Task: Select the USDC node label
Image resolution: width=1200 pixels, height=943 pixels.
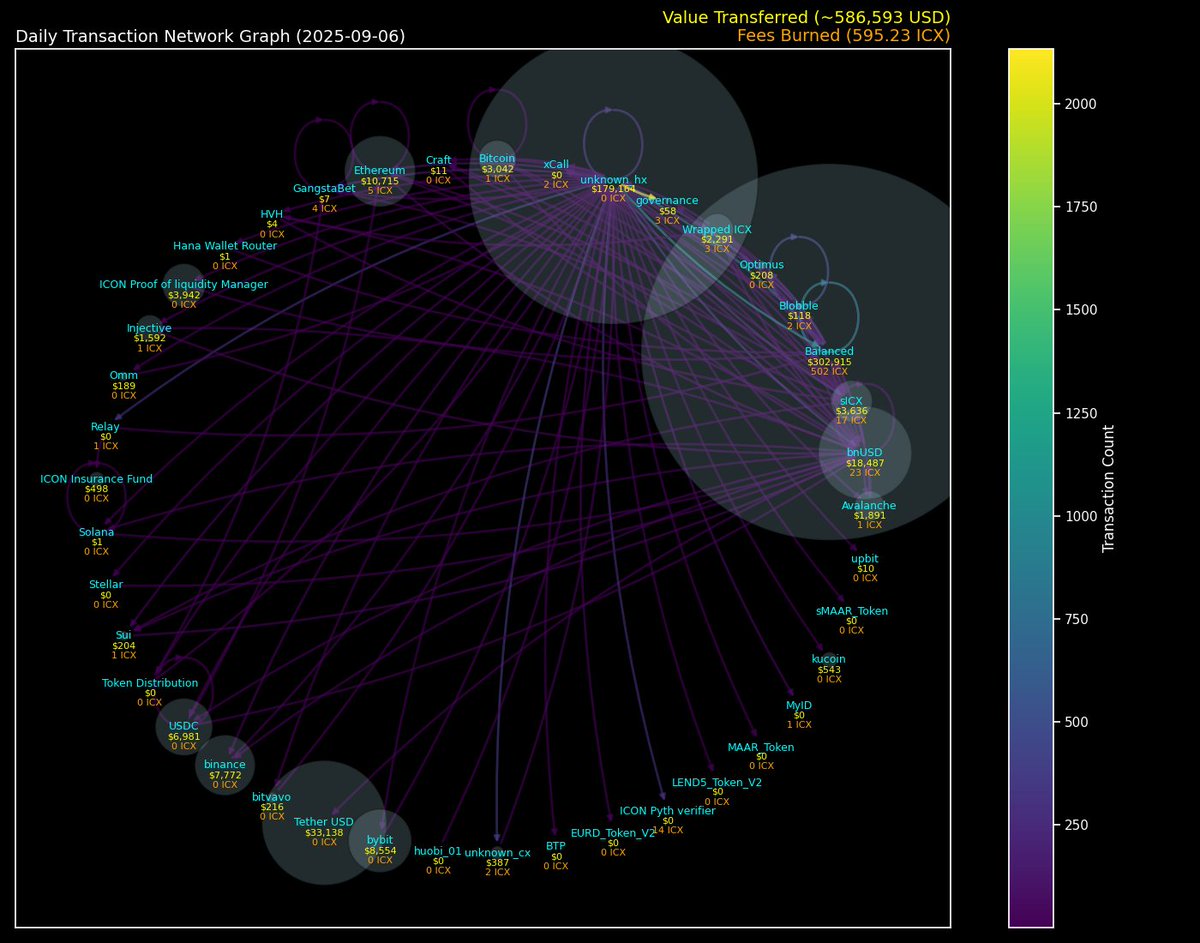Action: coord(184,725)
